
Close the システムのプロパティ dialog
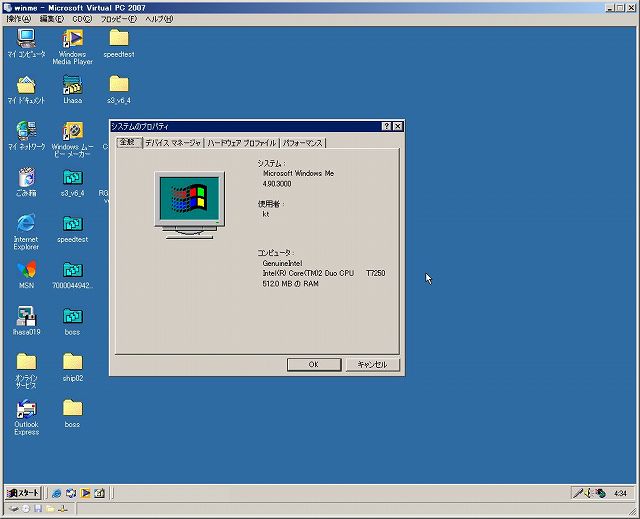(398, 126)
